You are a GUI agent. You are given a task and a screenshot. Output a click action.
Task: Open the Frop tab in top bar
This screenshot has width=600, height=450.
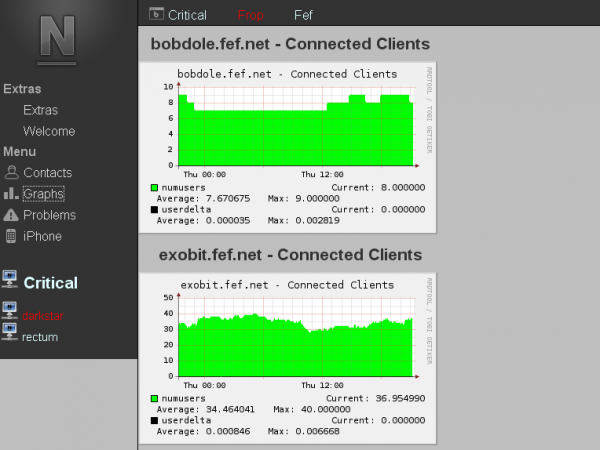pyautogui.click(x=251, y=15)
